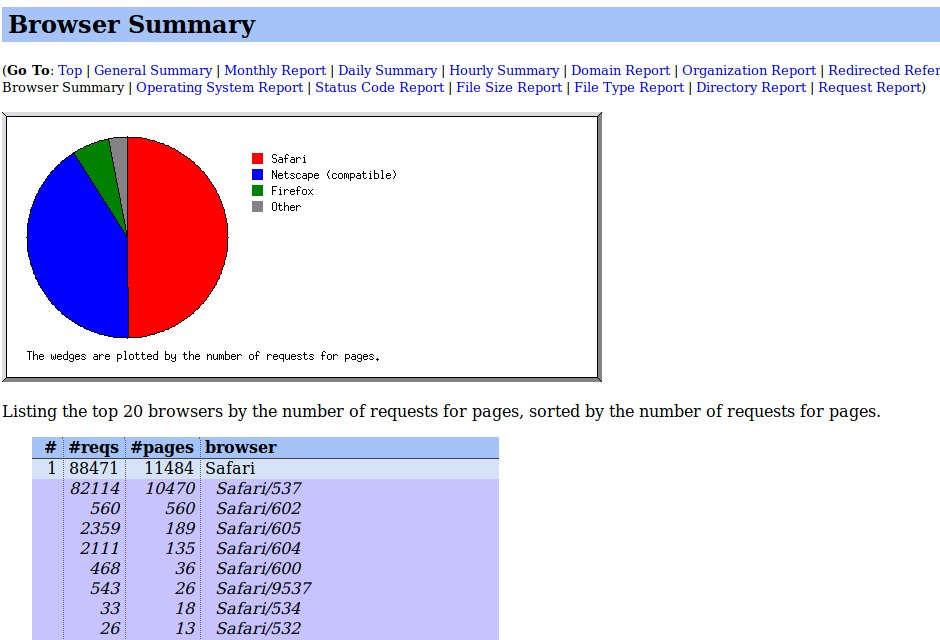Click the 'Safari/605' table row
This screenshot has width=940, height=640.
pyautogui.click(x=265, y=529)
